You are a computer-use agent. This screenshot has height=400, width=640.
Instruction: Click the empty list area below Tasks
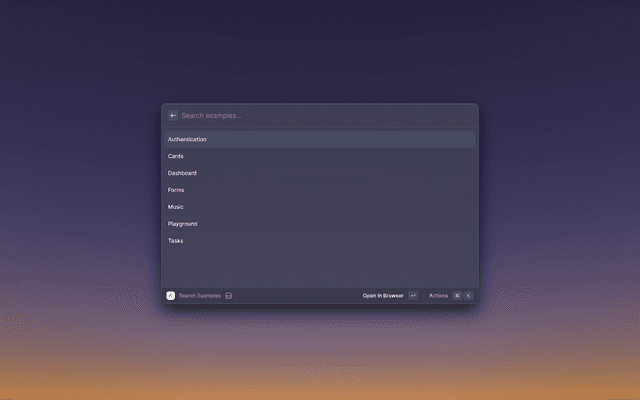coord(319,267)
